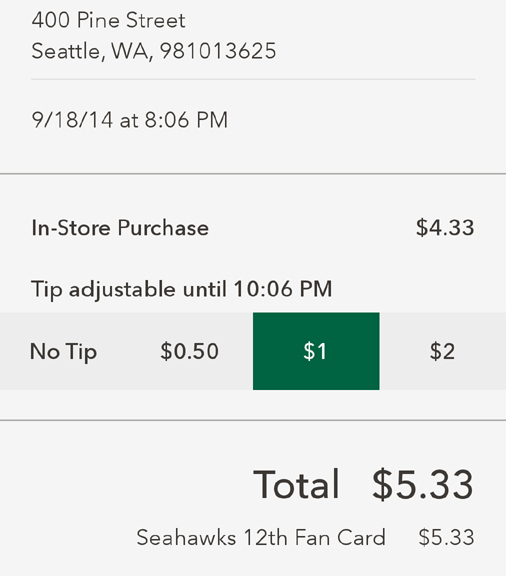Click the divider line below the address

click(x=253, y=79)
